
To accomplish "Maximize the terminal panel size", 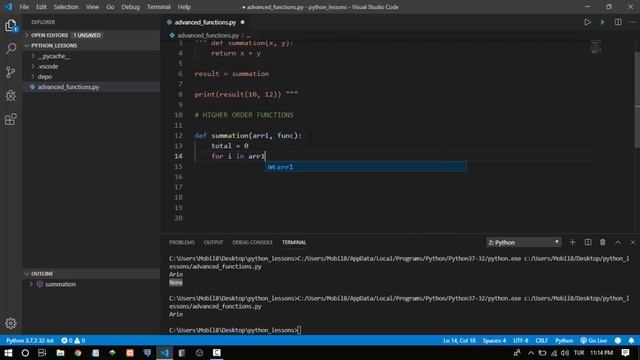I will pyautogui.click(x=618, y=242).
